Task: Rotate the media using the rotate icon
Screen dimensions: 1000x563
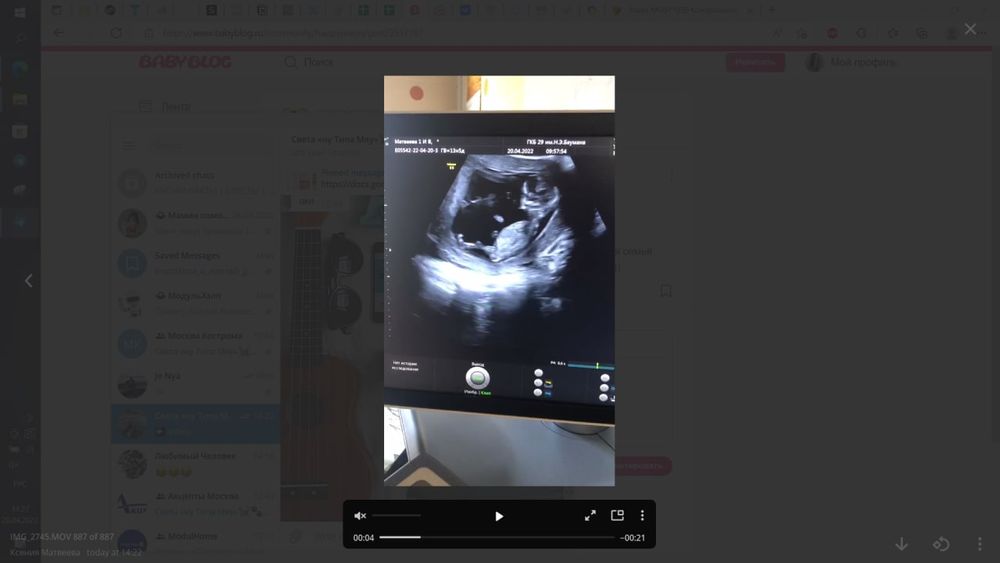Action: pos(941,544)
